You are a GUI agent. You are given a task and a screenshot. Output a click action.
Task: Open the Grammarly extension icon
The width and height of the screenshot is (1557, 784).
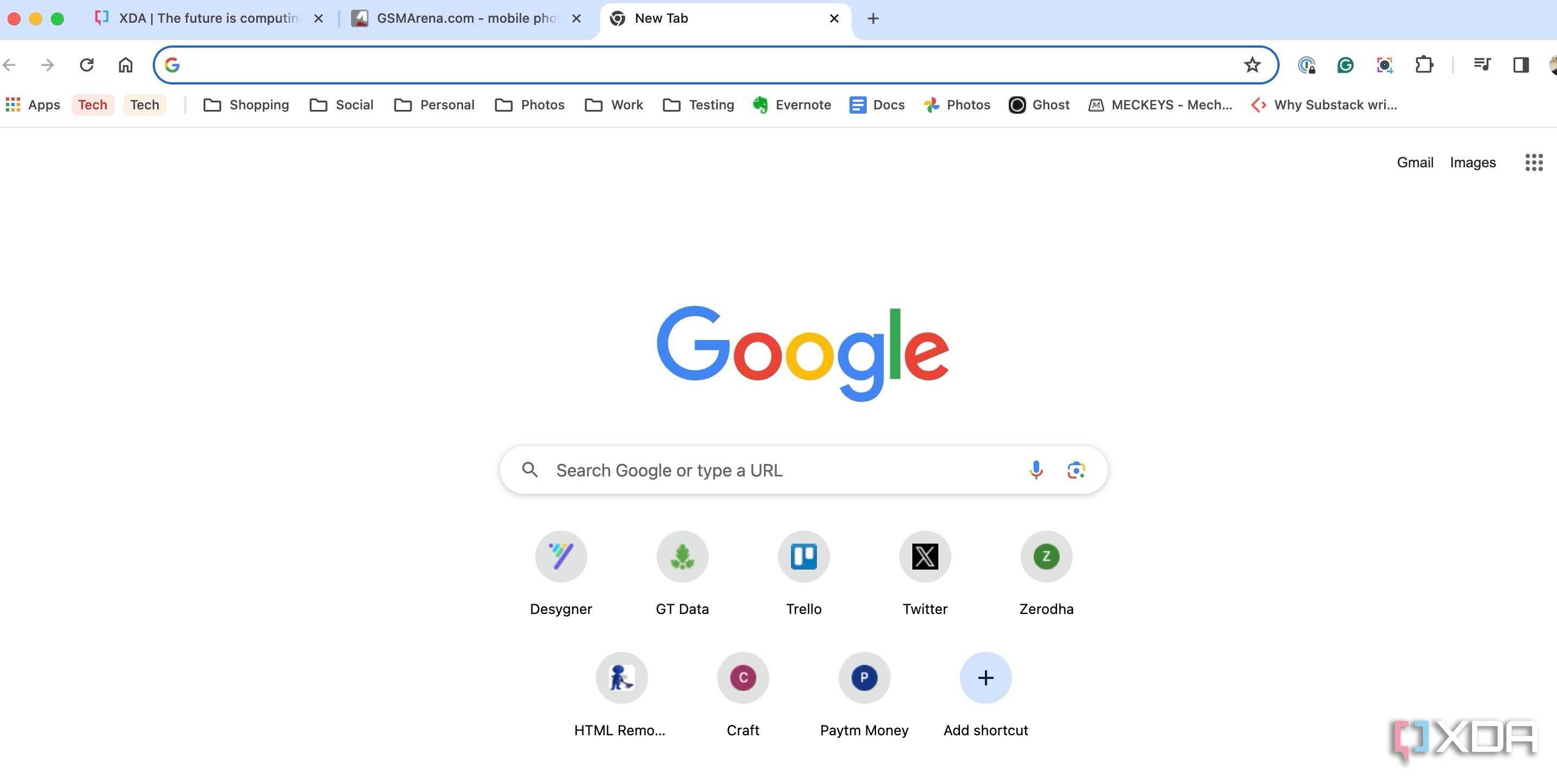pyautogui.click(x=1345, y=64)
